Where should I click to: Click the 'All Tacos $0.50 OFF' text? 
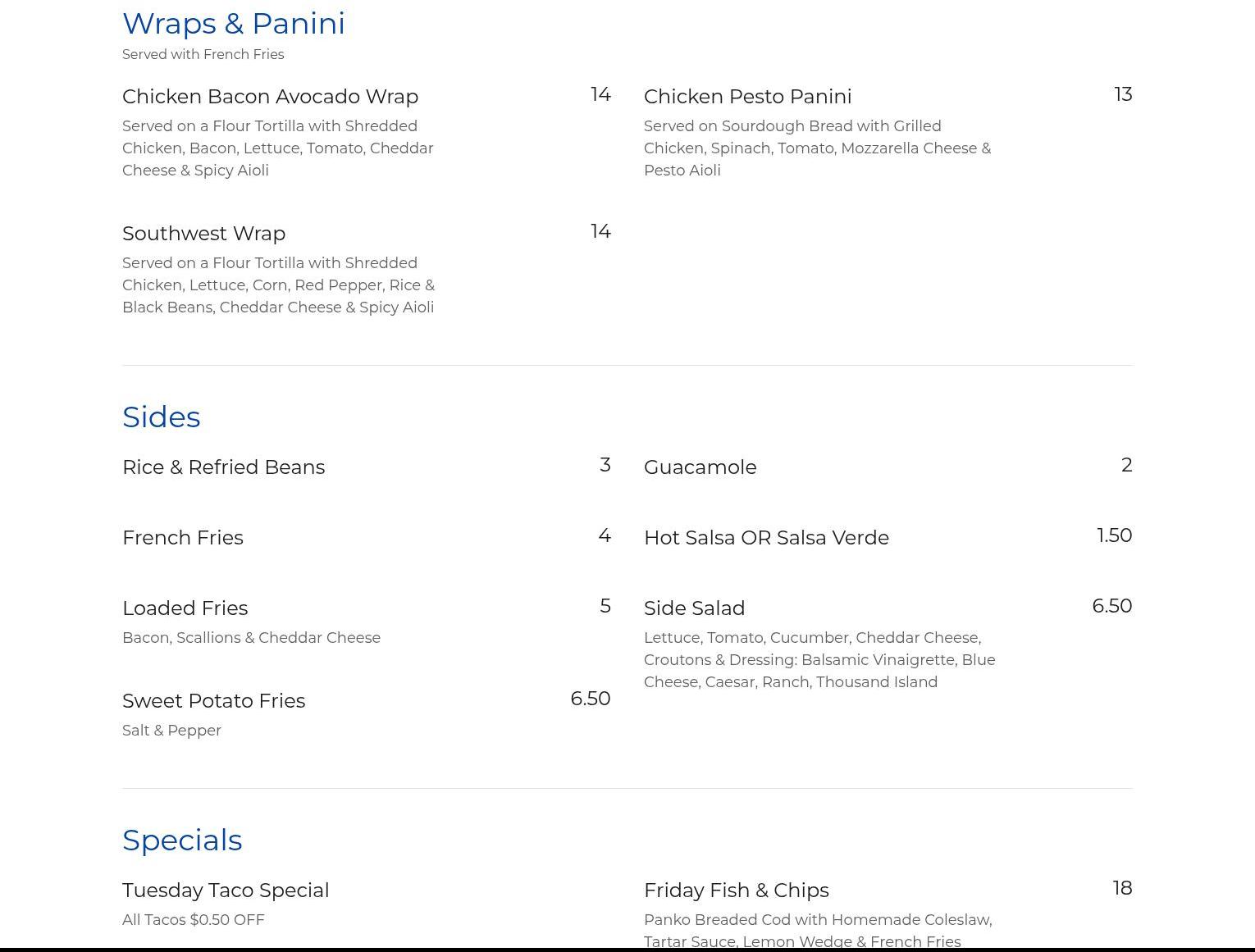coord(193,920)
